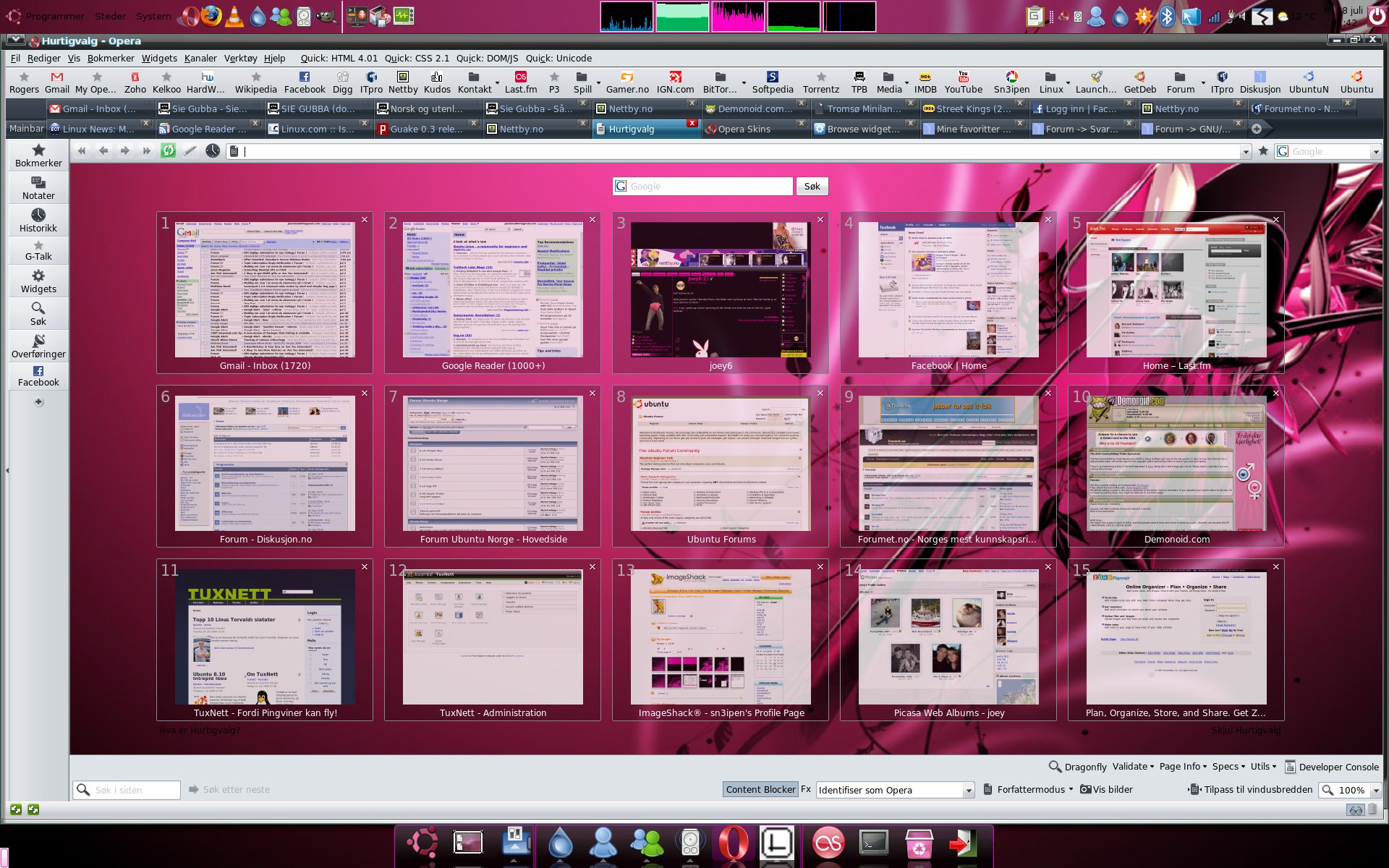Open the Bokmerker menu
This screenshot has width=1389, height=868.
(111, 58)
